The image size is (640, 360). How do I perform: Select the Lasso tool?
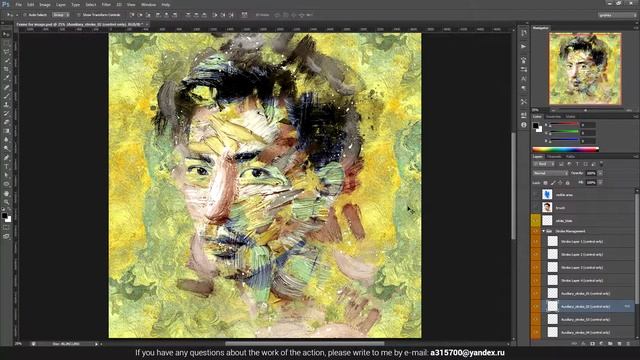click(x=6, y=52)
